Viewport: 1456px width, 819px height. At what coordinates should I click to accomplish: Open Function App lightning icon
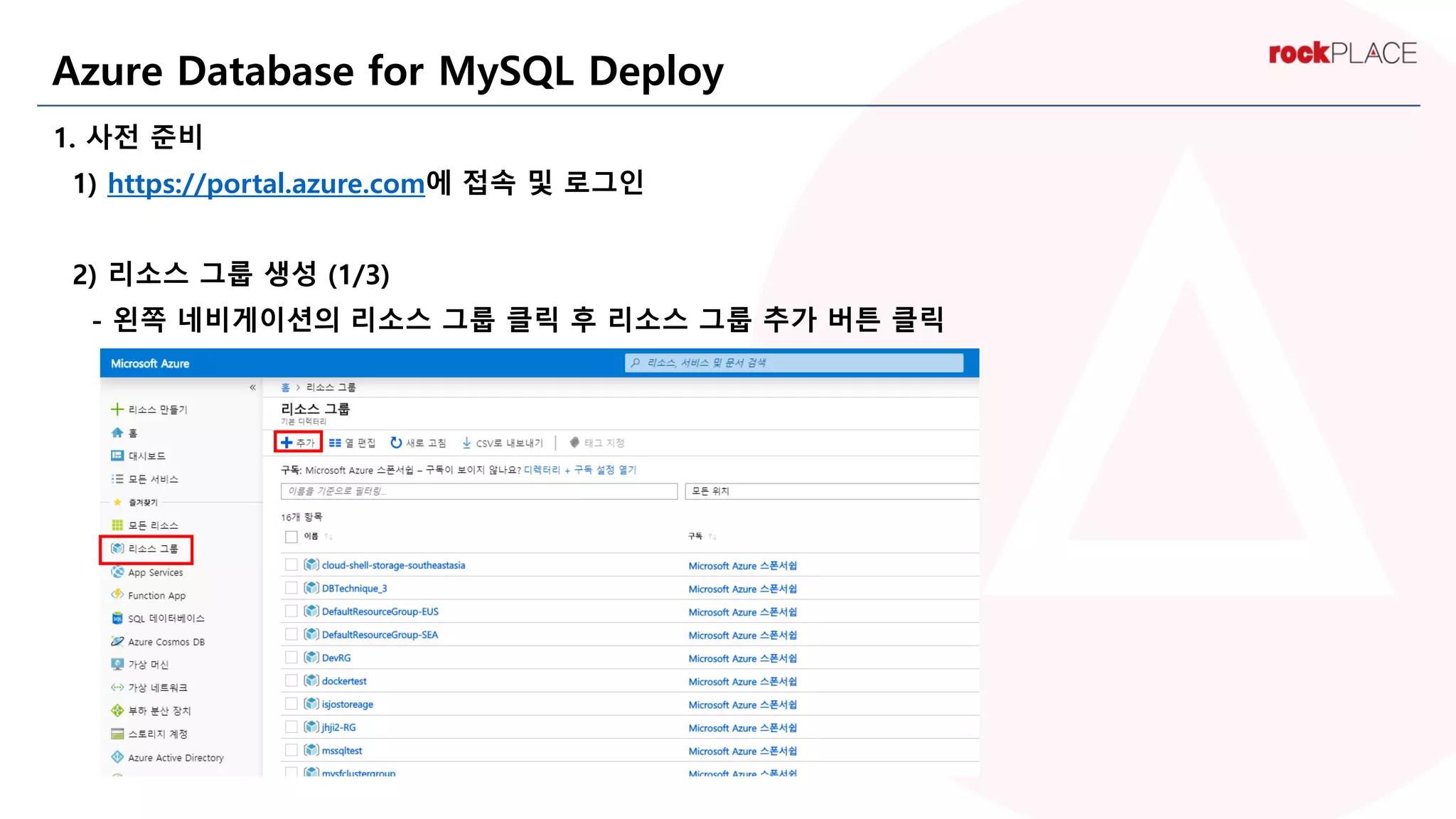[117, 595]
